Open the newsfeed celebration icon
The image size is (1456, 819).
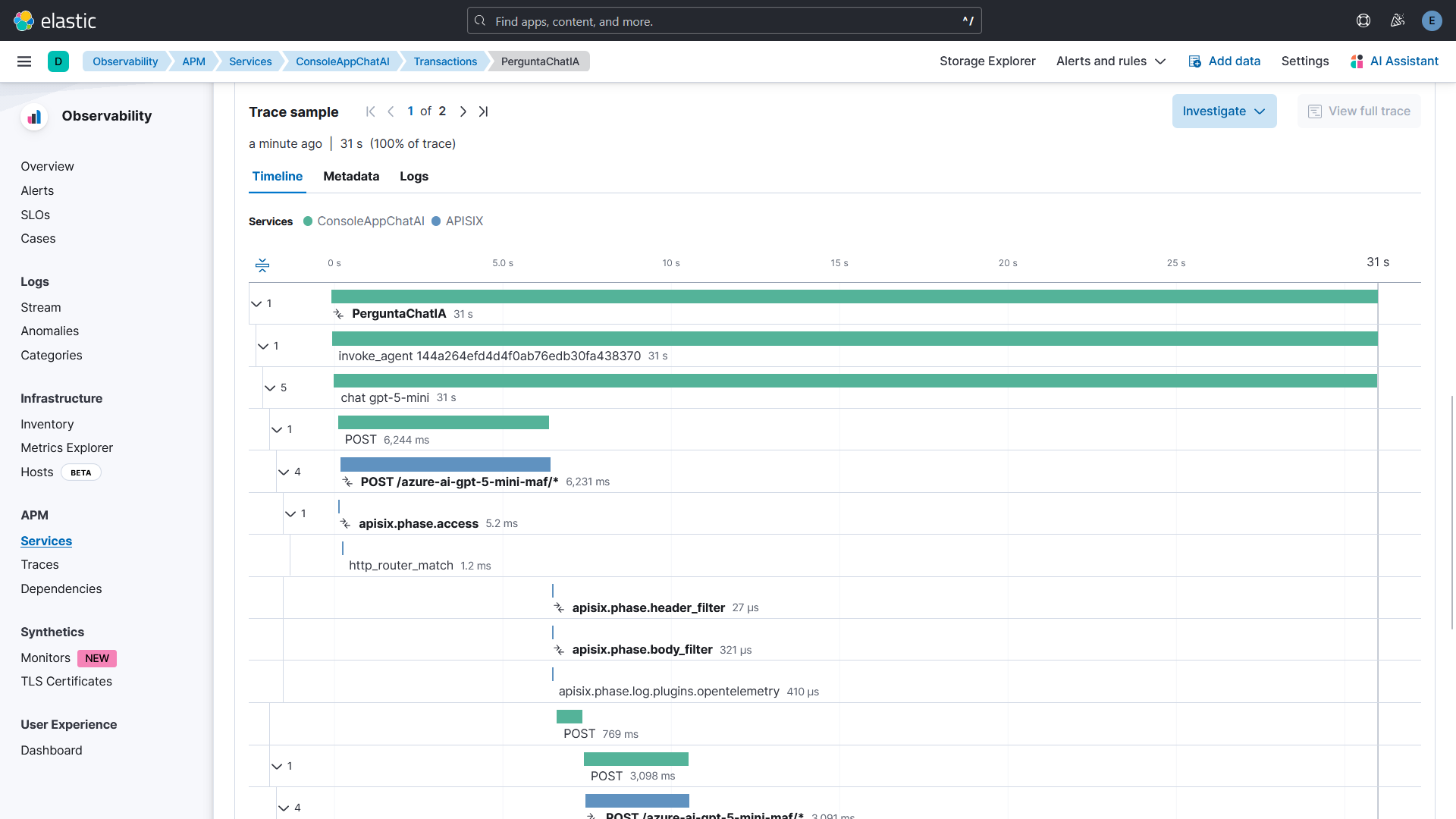1398,20
